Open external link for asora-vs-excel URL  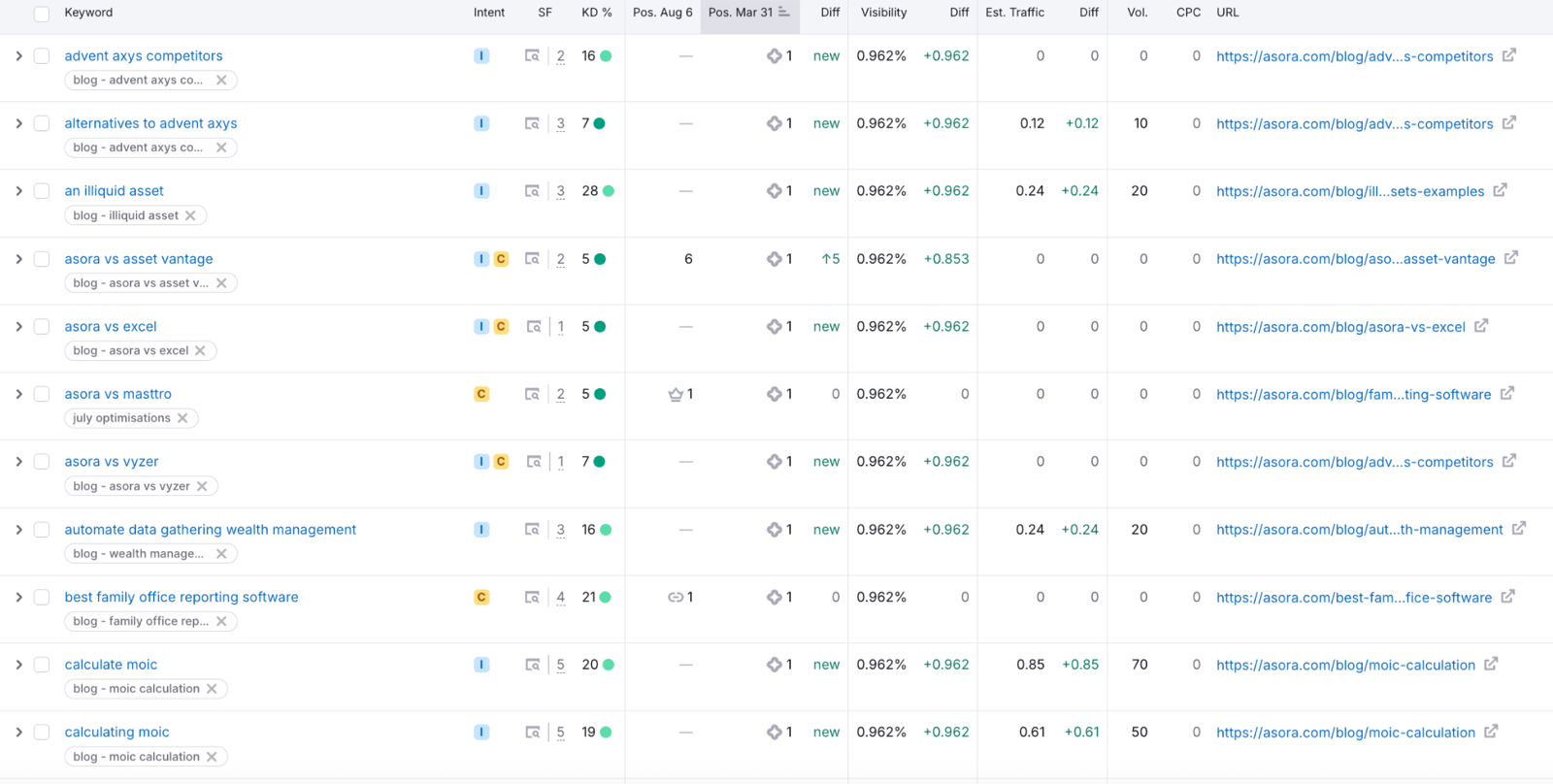pos(1481,326)
